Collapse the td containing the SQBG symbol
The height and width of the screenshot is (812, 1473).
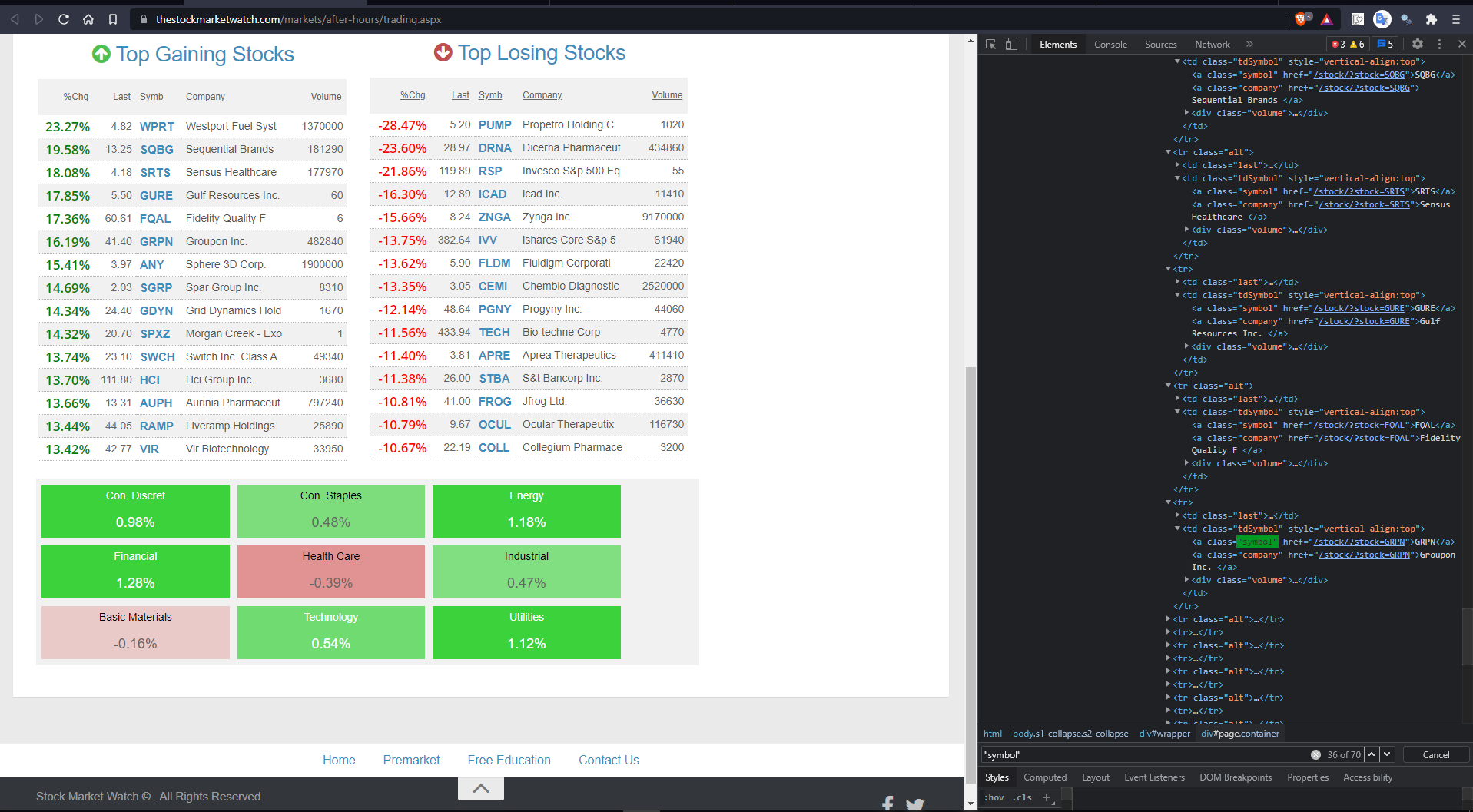(1177, 61)
